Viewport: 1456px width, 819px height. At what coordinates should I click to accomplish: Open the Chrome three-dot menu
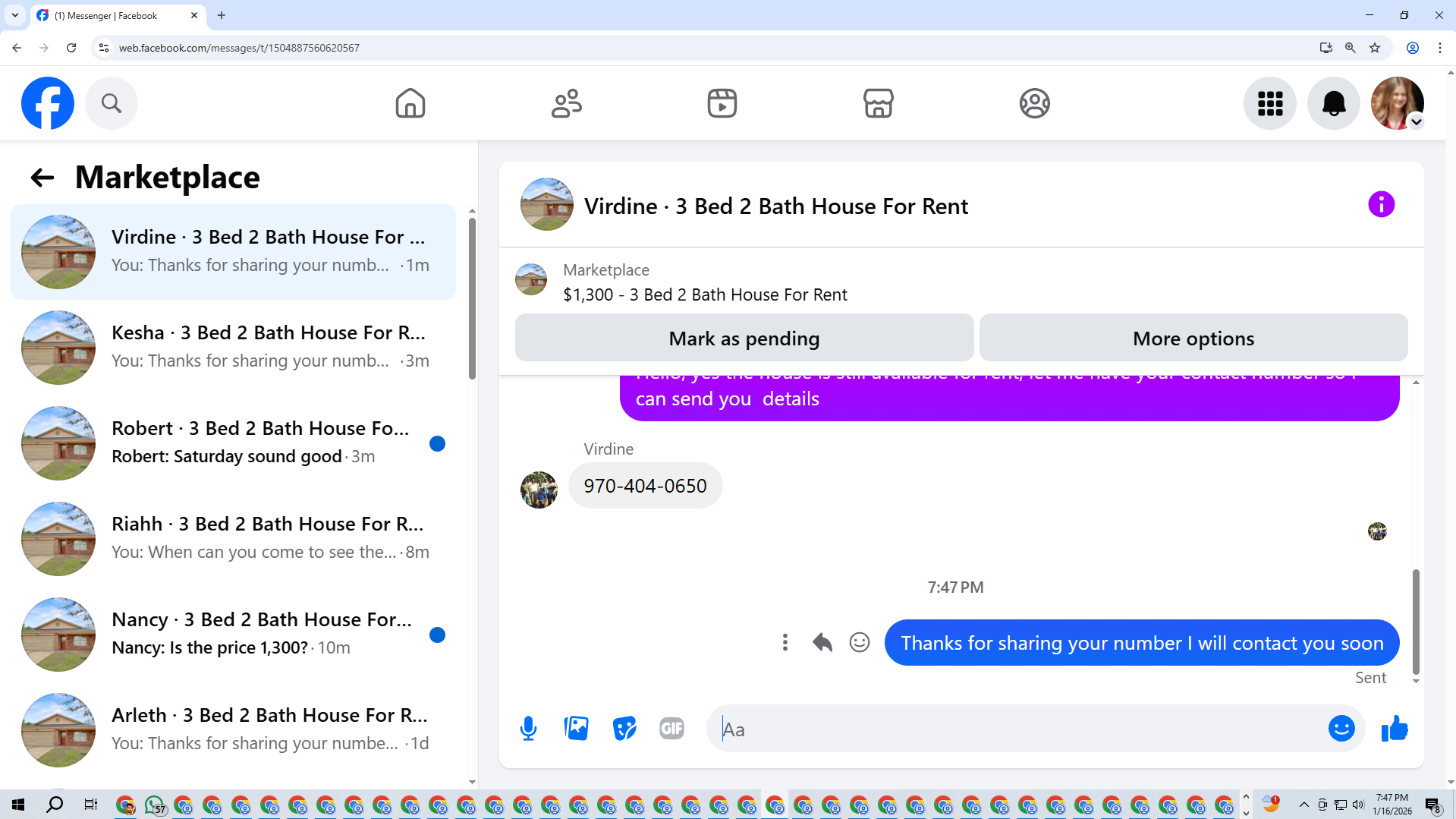[x=1440, y=48]
